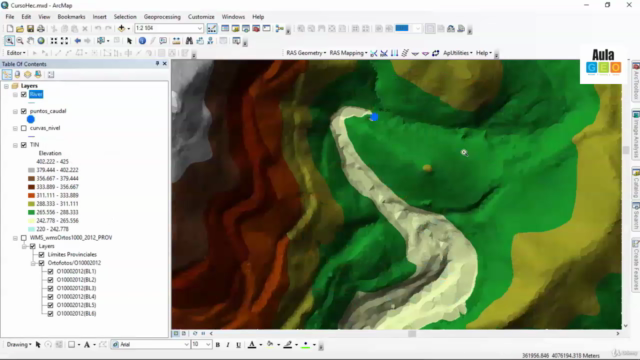Toggle bold text formatting
640x360 pixels.
coord(218,345)
